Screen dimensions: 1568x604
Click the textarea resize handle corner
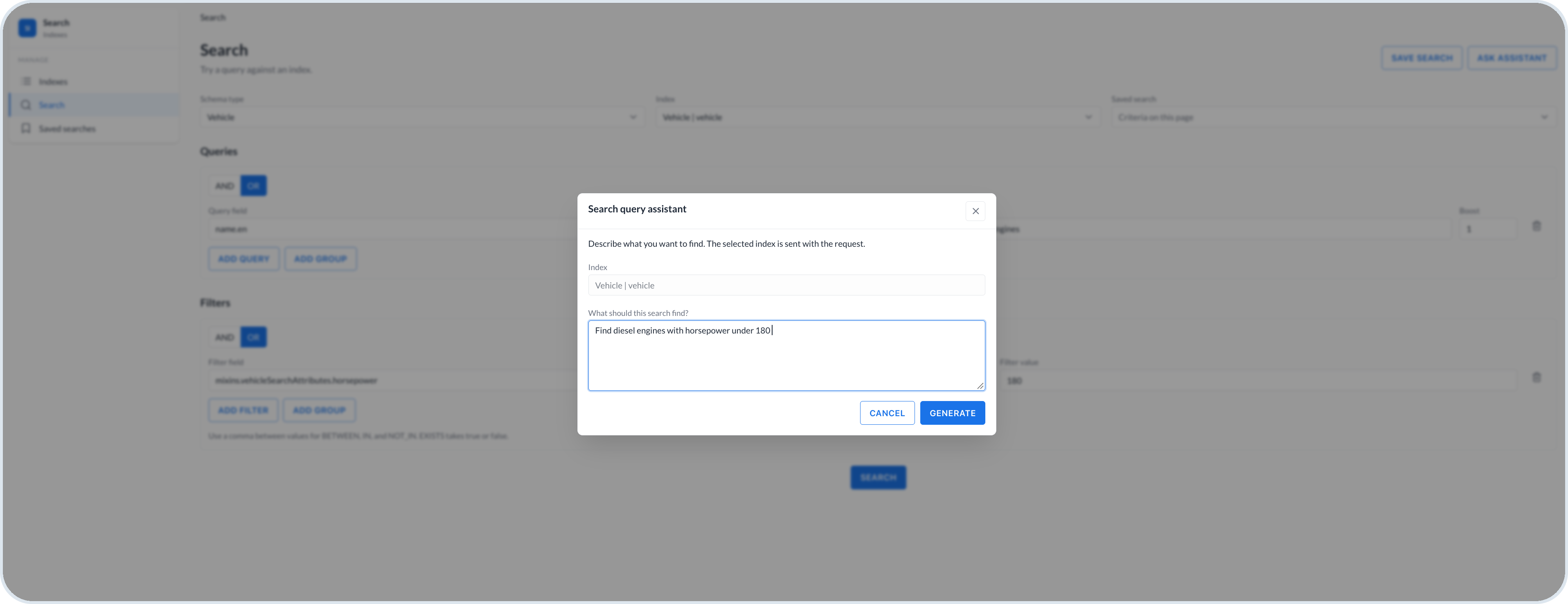[x=980, y=385]
